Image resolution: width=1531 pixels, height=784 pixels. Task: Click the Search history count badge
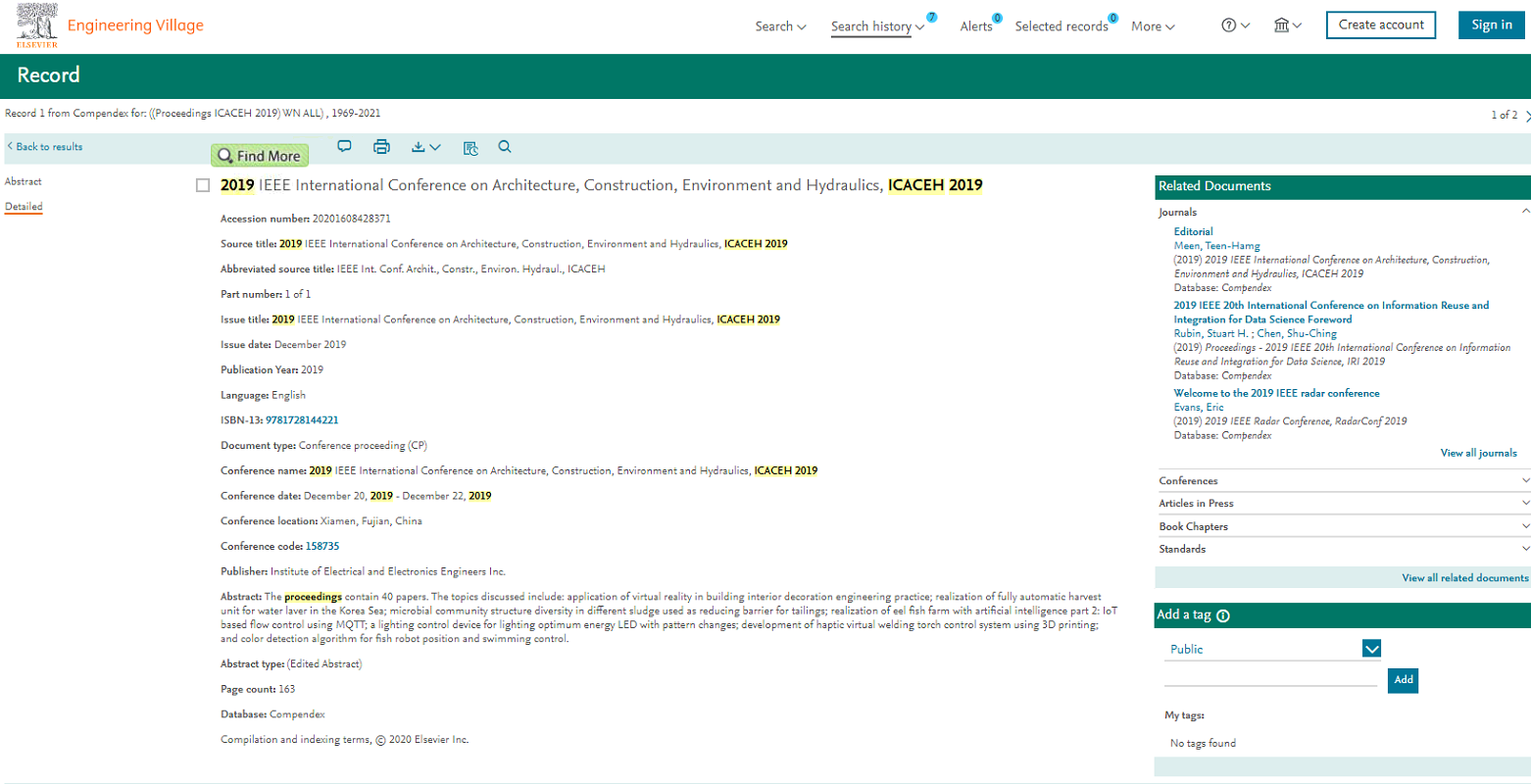tap(931, 18)
